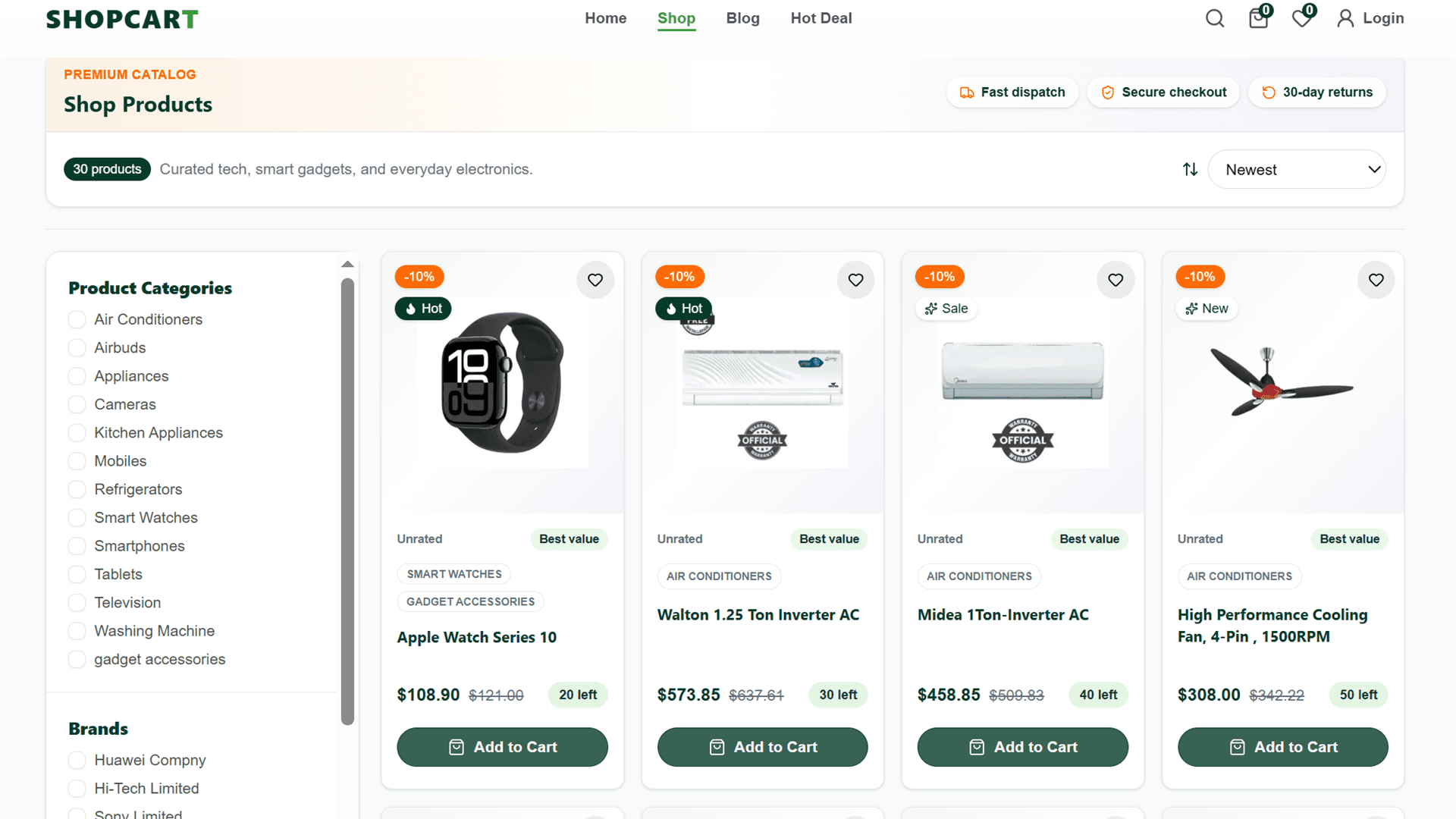Click the -10% discount badge on Apple Watch
Viewport: 1456px width, 819px height.
click(x=419, y=277)
